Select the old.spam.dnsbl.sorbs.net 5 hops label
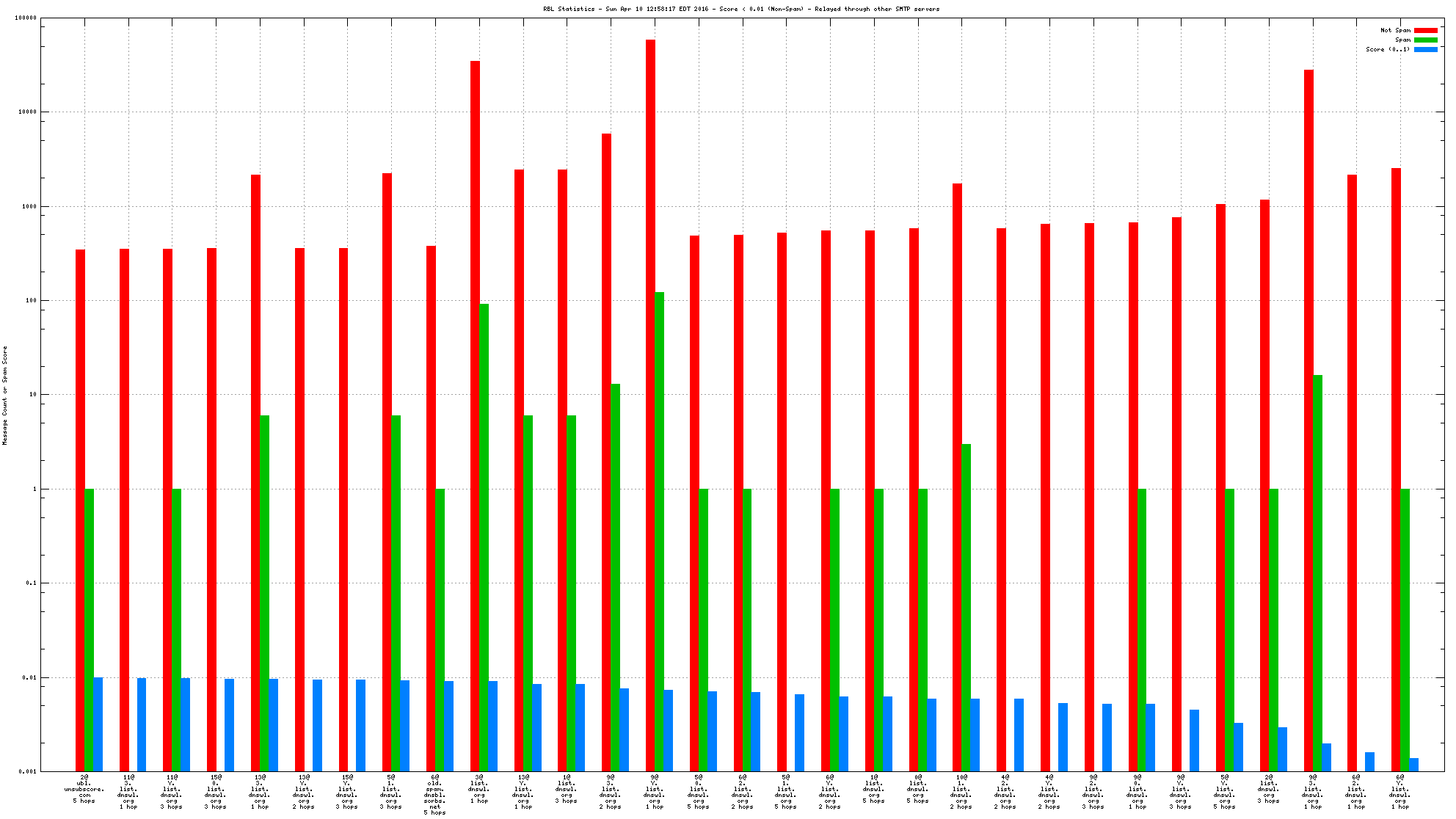 point(434,794)
